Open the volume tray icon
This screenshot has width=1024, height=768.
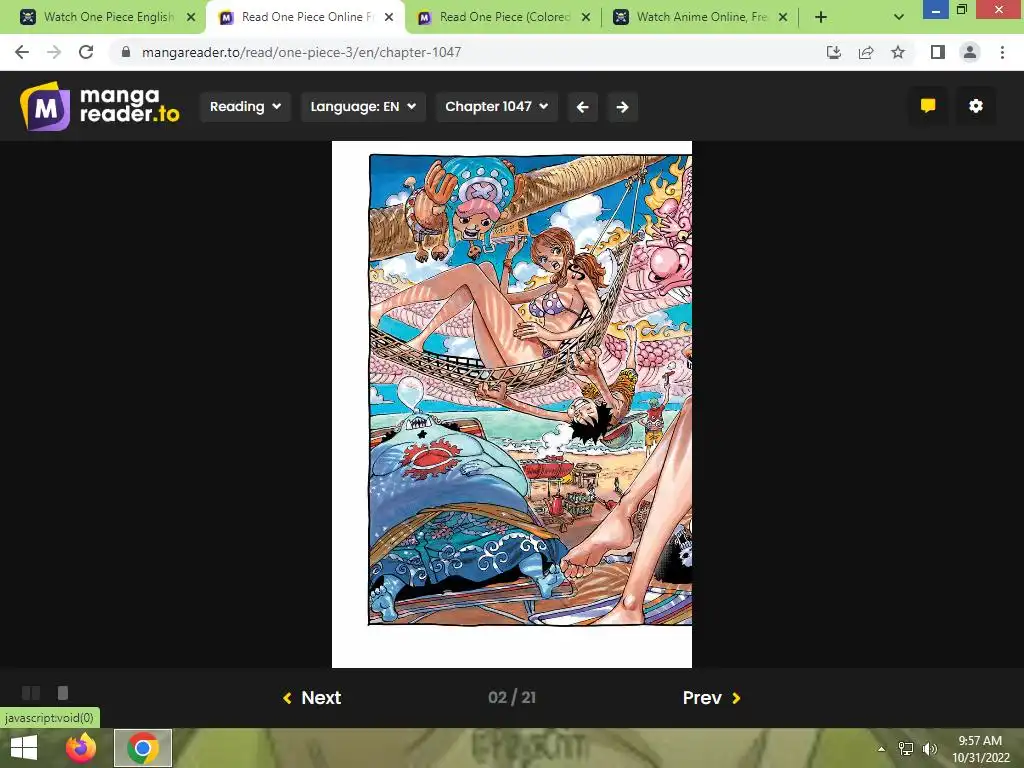(x=930, y=748)
